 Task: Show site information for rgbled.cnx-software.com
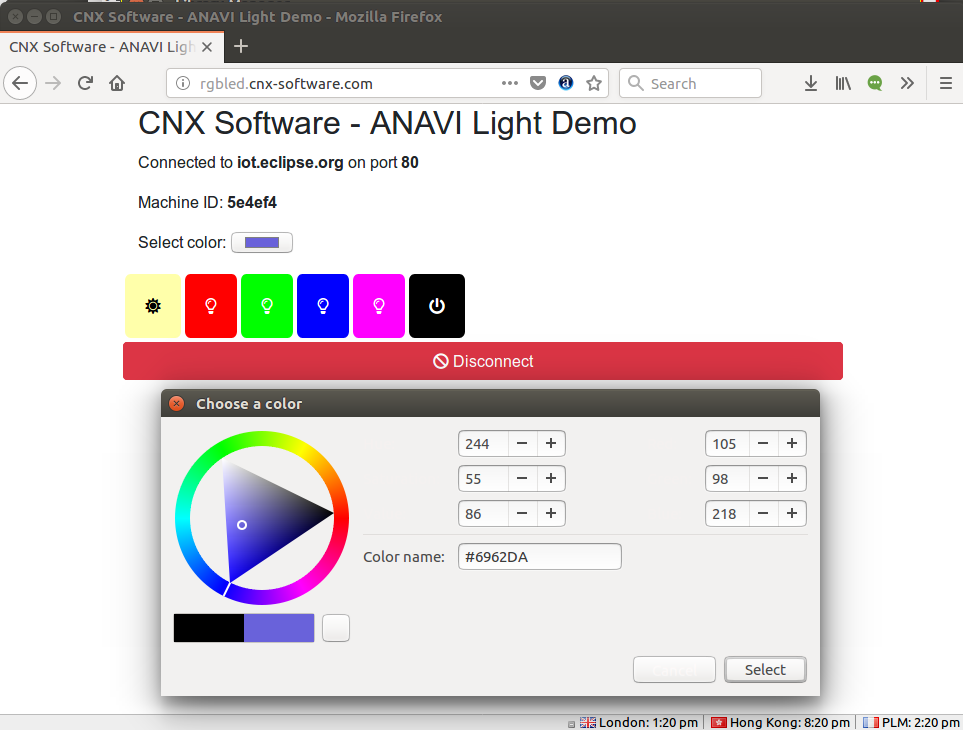183,83
